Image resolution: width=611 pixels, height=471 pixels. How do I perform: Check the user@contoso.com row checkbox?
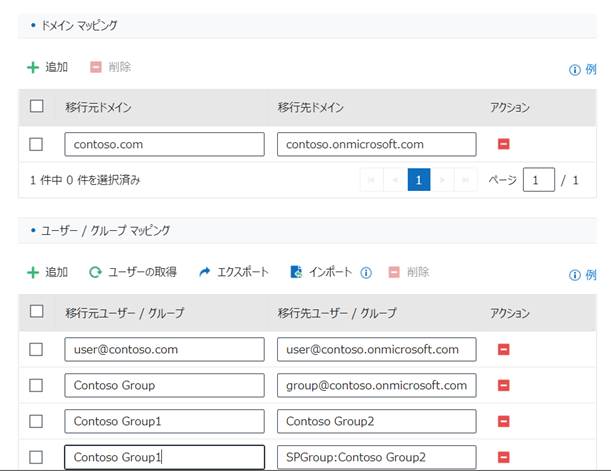click(x=36, y=349)
